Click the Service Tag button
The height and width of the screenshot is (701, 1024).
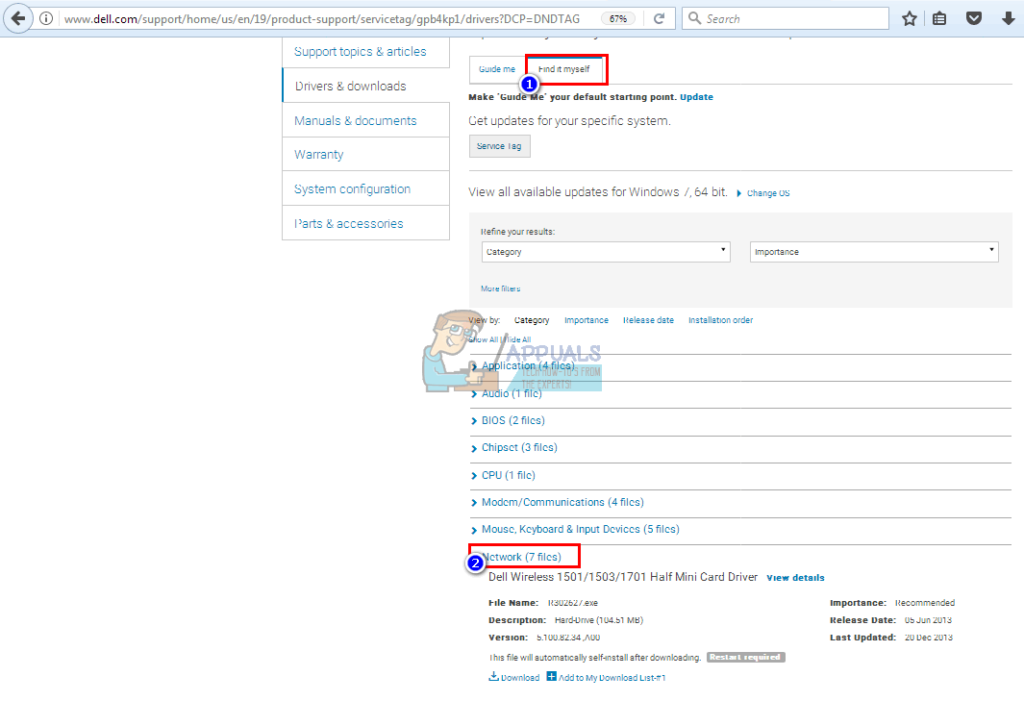pyautogui.click(x=500, y=146)
